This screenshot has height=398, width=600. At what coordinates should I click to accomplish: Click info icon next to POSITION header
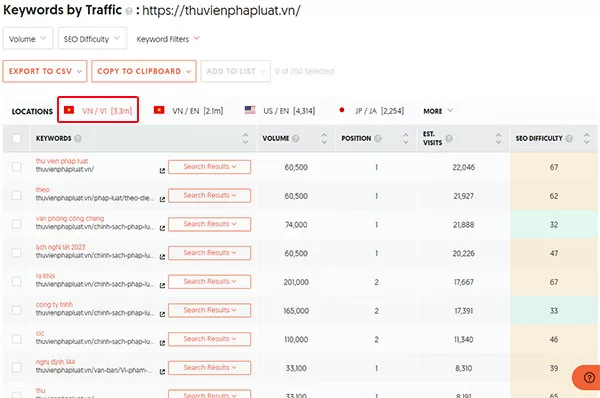378,139
